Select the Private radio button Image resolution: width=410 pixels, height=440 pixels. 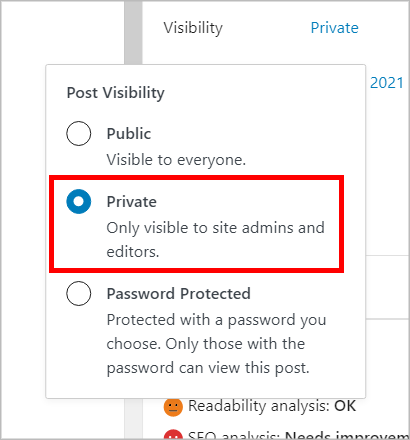(x=79, y=201)
